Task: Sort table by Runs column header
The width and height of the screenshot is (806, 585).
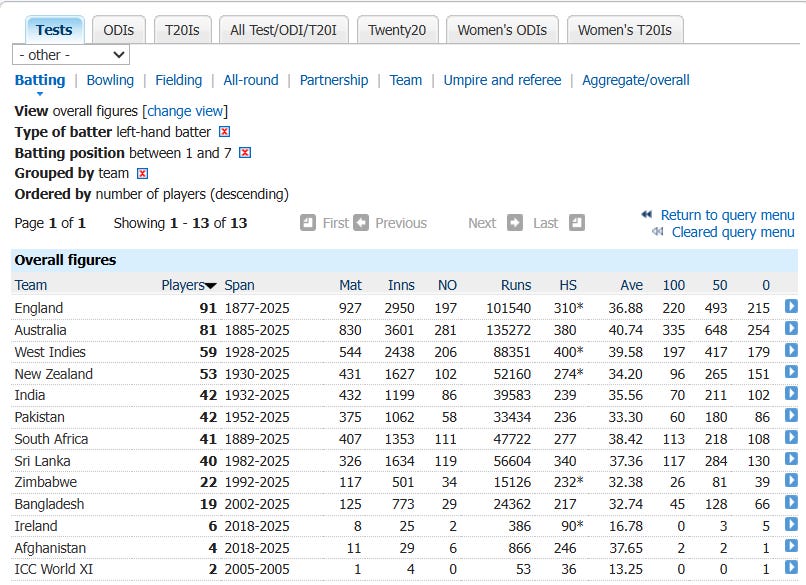Action: 516,285
